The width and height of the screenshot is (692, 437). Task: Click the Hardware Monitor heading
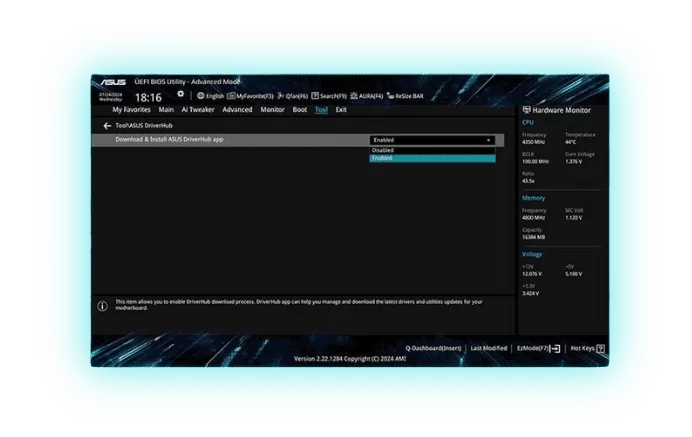(561, 110)
